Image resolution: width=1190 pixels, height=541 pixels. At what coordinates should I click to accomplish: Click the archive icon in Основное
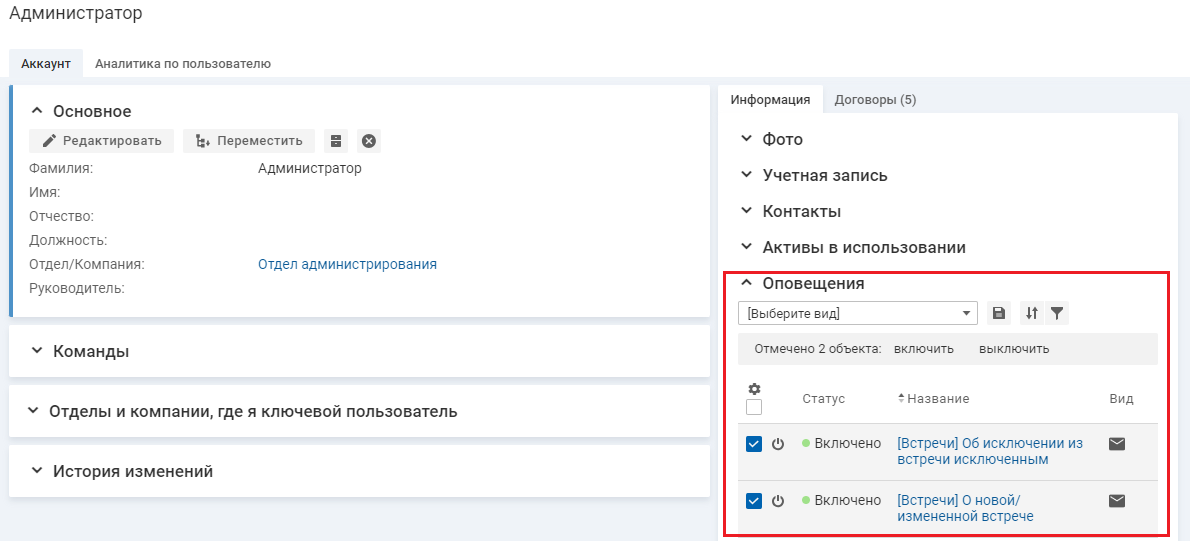[336, 141]
